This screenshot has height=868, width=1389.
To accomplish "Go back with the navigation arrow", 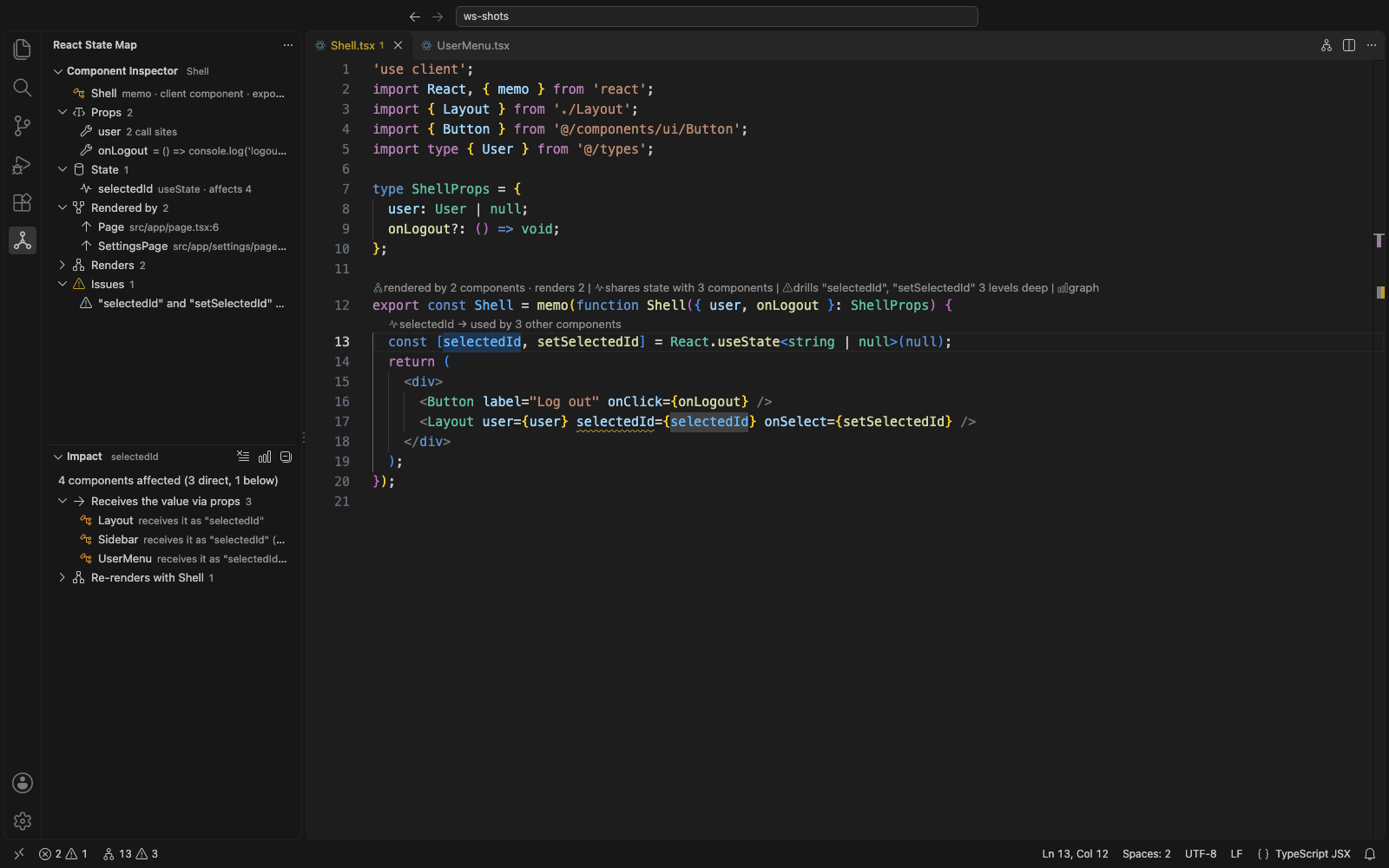I will point(415,16).
